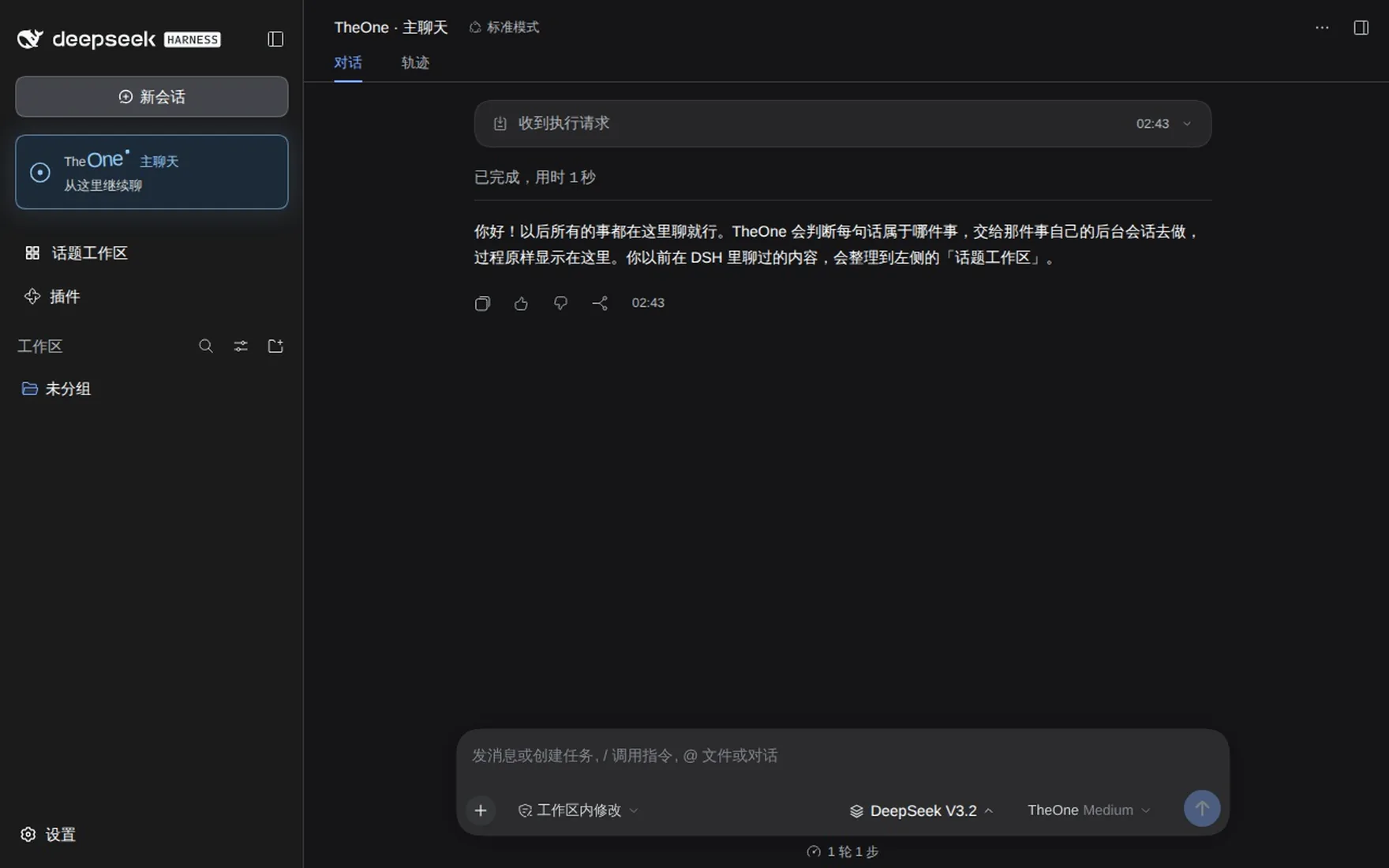Click the plus attachment button
The image size is (1389, 868).
[x=481, y=810]
